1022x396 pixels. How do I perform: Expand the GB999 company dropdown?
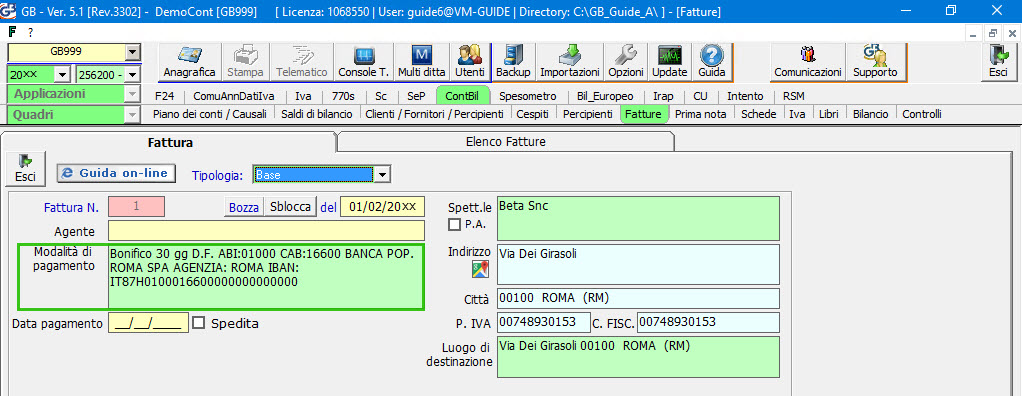pos(132,52)
